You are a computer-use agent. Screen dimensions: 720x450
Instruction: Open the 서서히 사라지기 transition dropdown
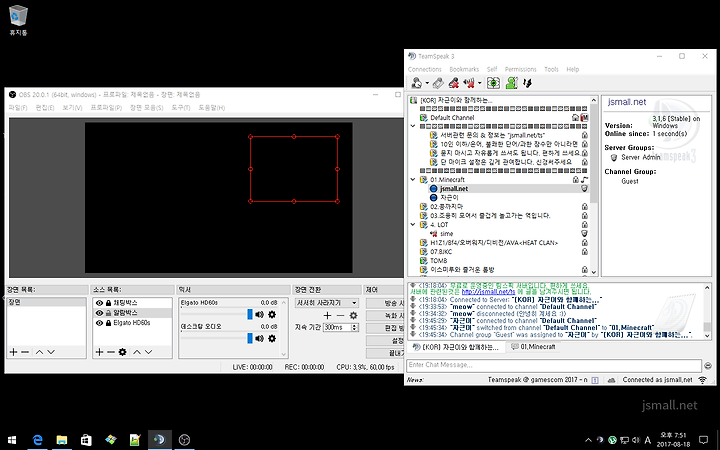326,303
